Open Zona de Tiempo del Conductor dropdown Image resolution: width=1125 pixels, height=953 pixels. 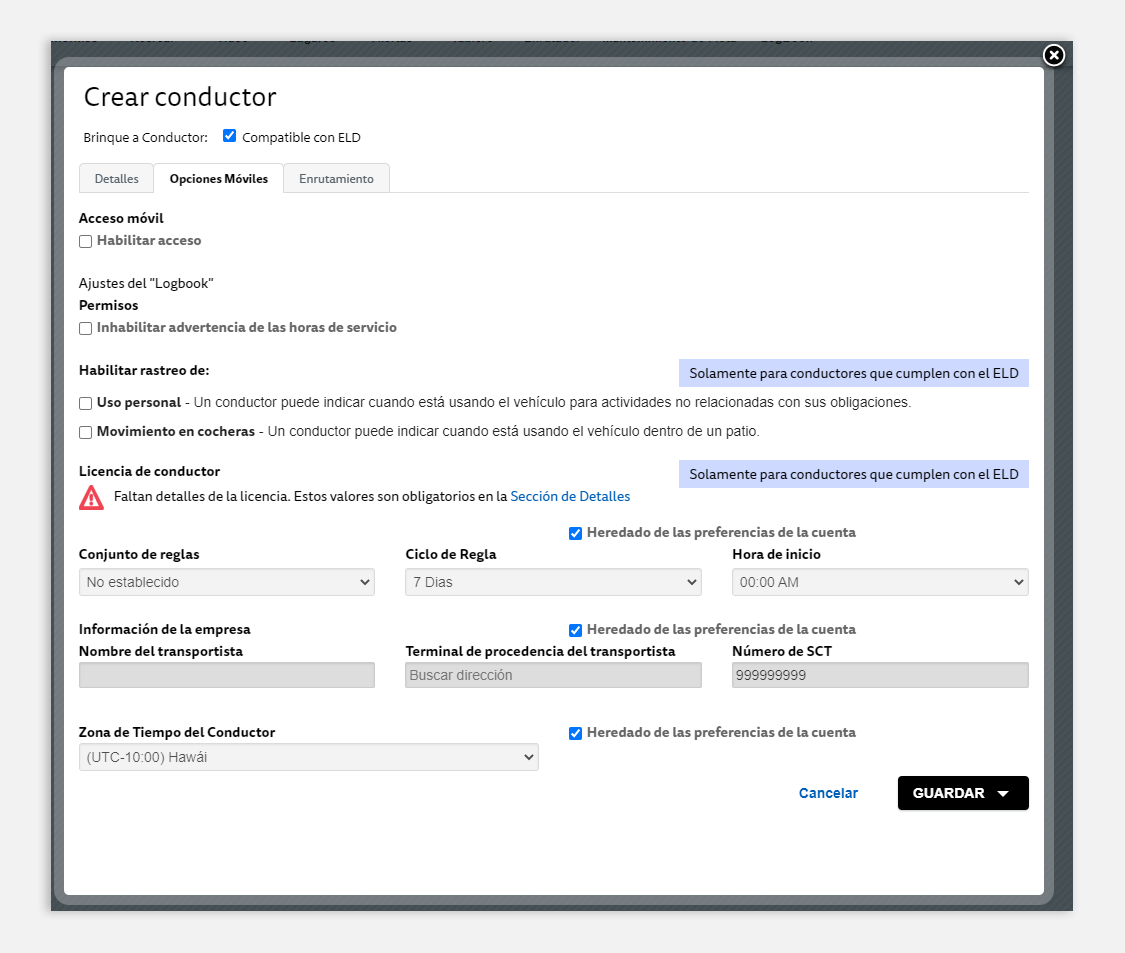[309, 757]
